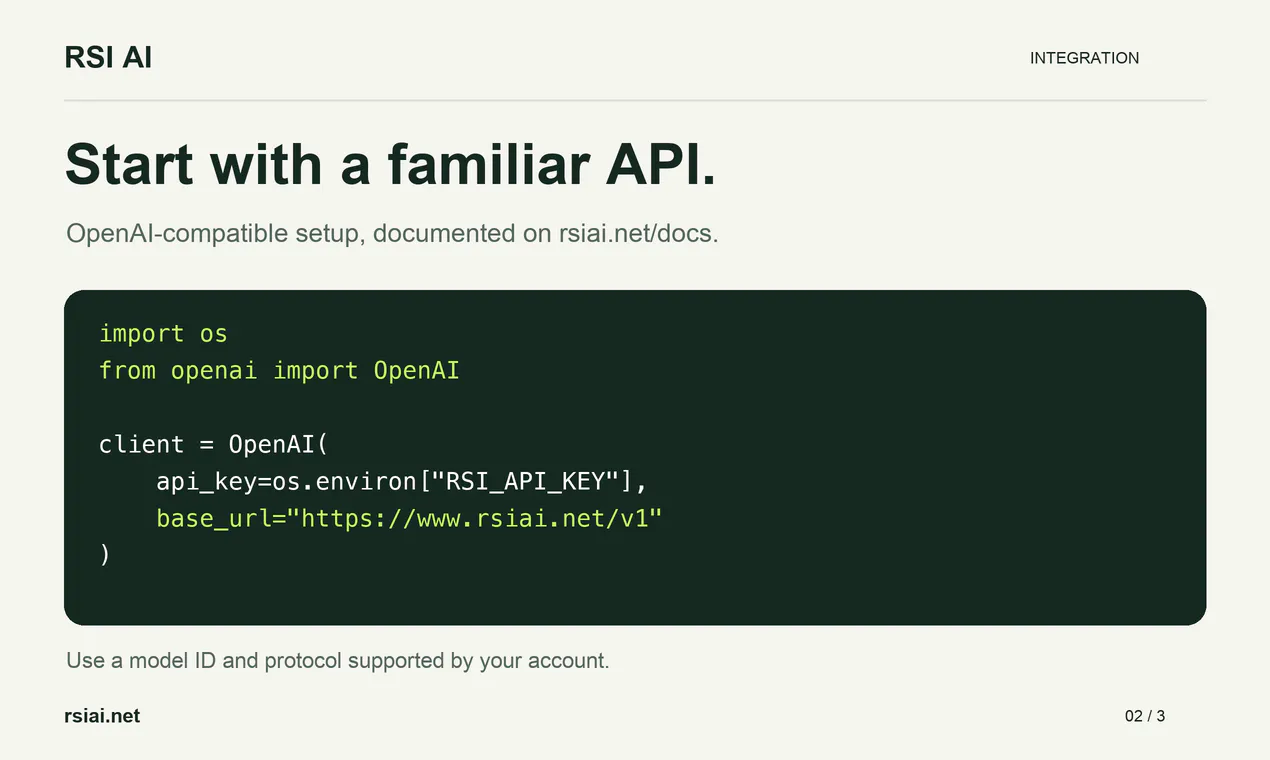
Task: Open the rsiai.net/docs reference in subtitle
Action: coord(634,234)
